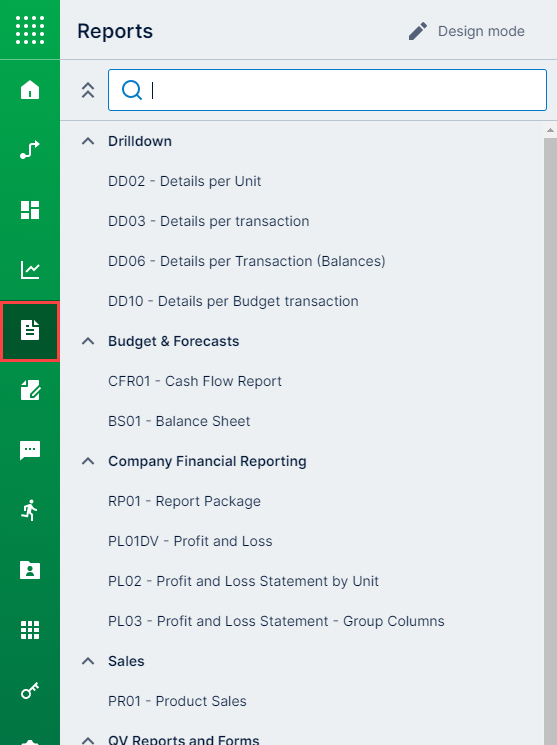Image resolution: width=557 pixels, height=745 pixels.
Task: Open CFR01 - Cash Flow Report
Action: tap(195, 381)
